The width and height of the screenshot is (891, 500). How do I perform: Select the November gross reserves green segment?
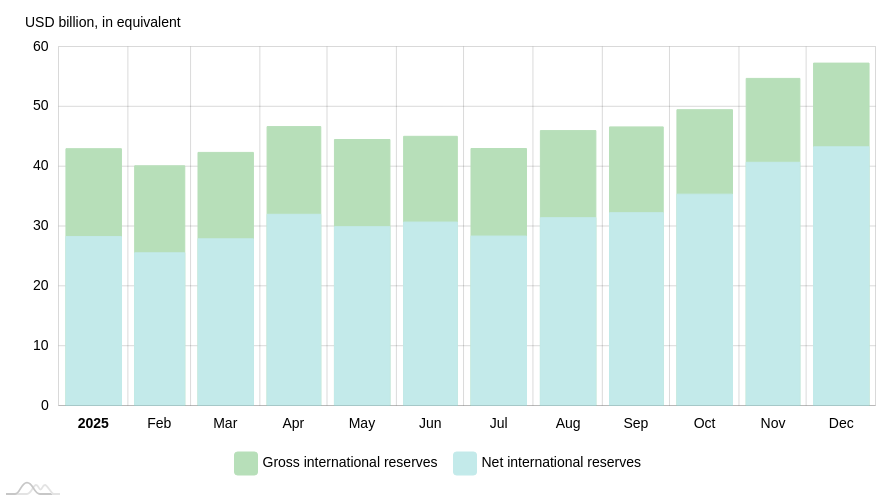coord(772,120)
